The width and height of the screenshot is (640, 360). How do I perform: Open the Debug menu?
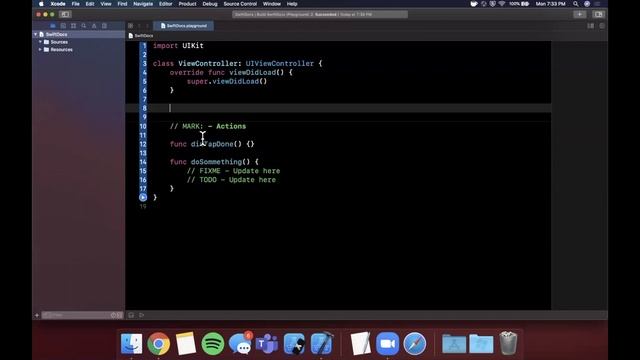tap(210, 4)
